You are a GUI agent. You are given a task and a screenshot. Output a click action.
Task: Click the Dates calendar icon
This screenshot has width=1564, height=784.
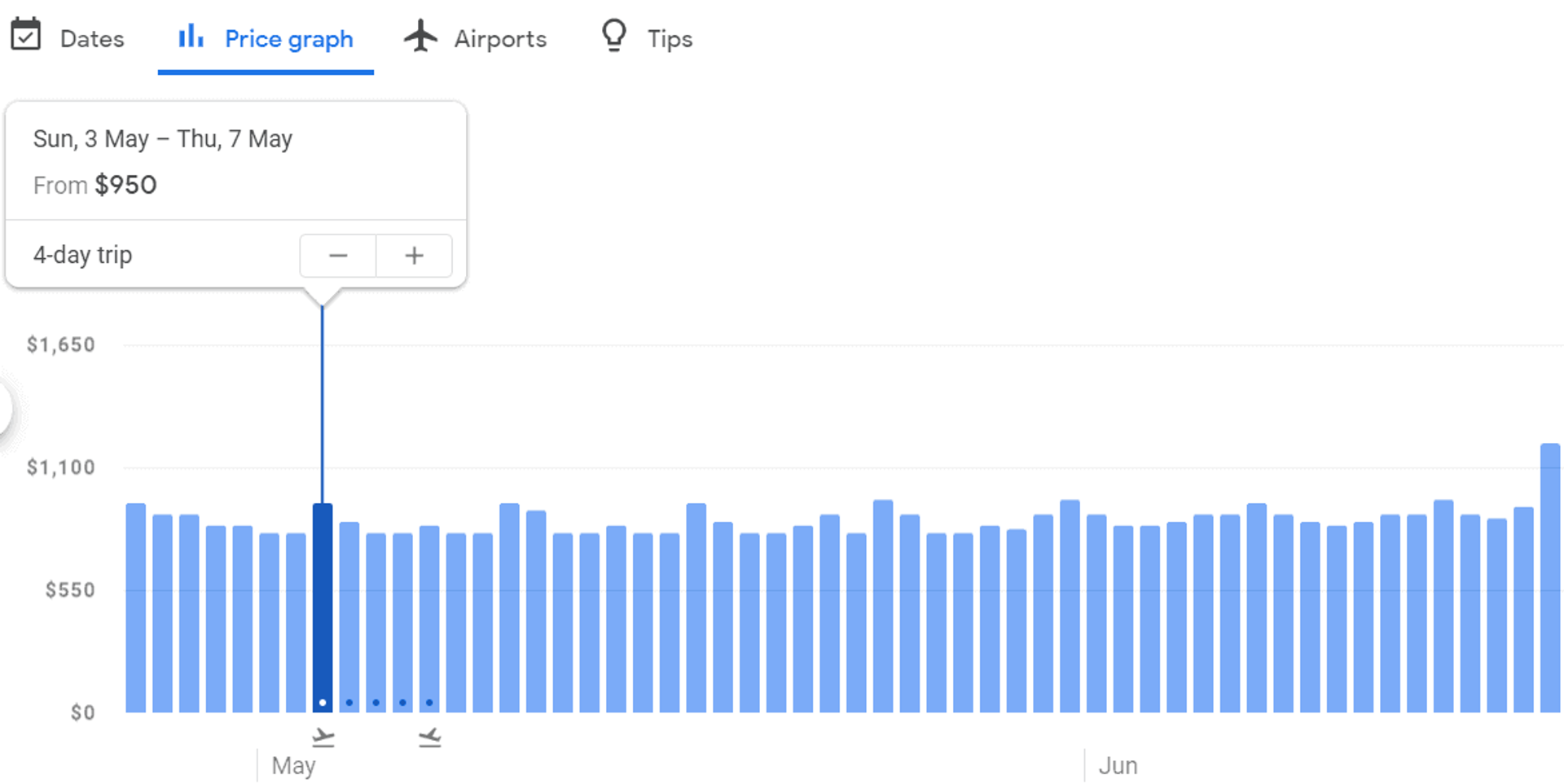[27, 36]
